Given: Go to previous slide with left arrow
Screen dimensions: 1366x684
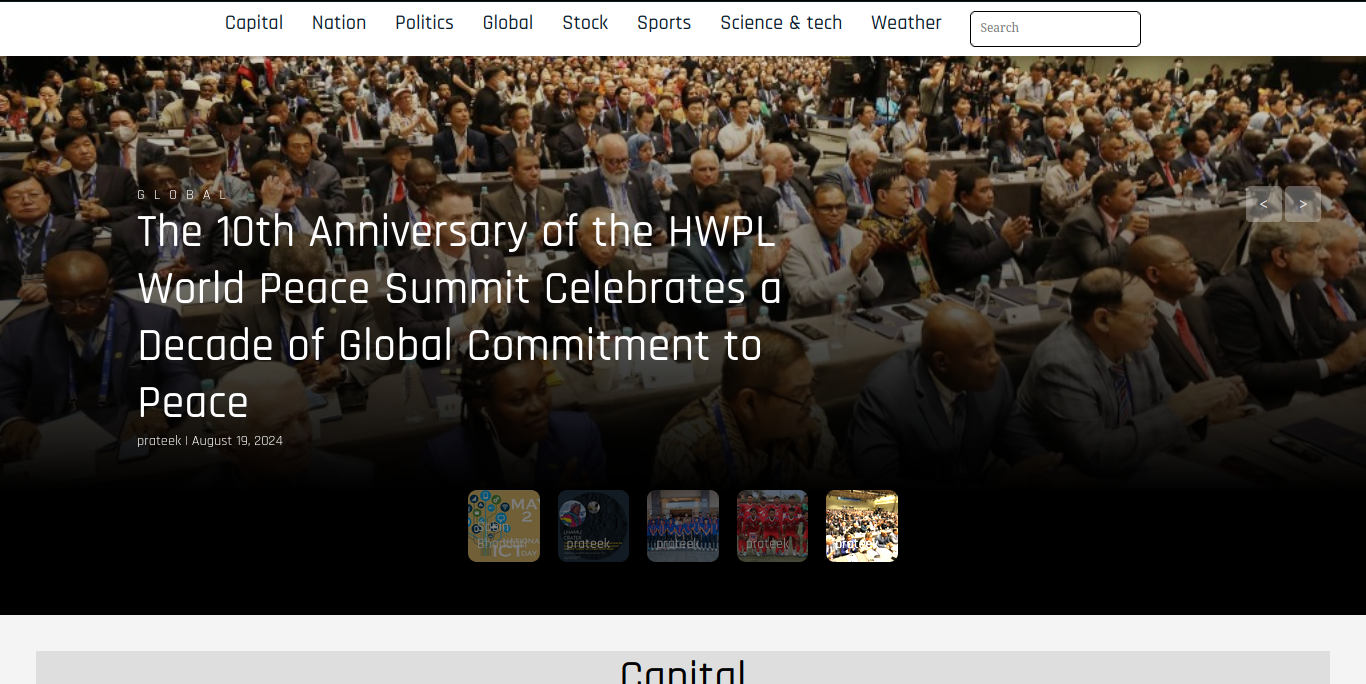Looking at the screenshot, I should pyautogui.click(x=1264, y=204).
